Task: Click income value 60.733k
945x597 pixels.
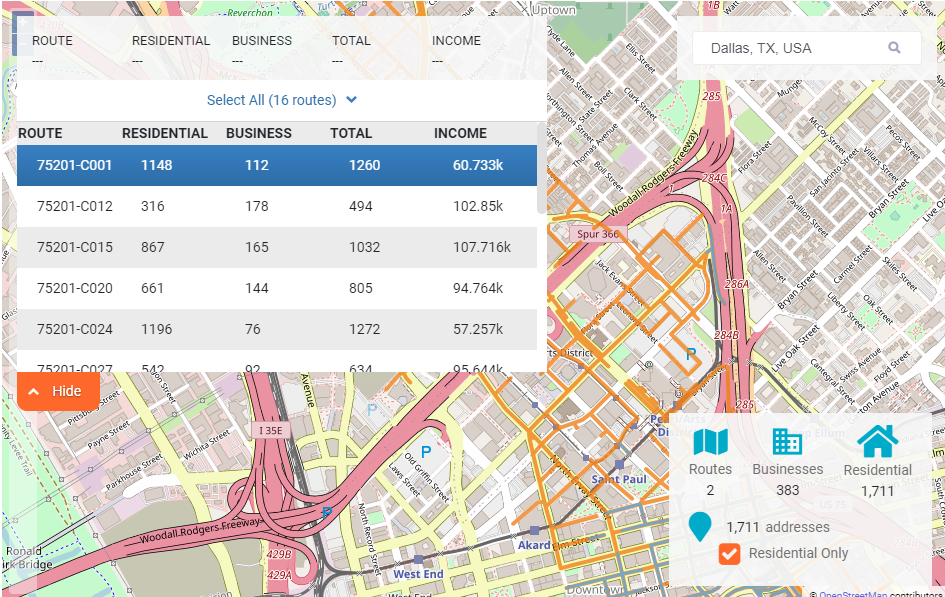Action: (478, 165)
